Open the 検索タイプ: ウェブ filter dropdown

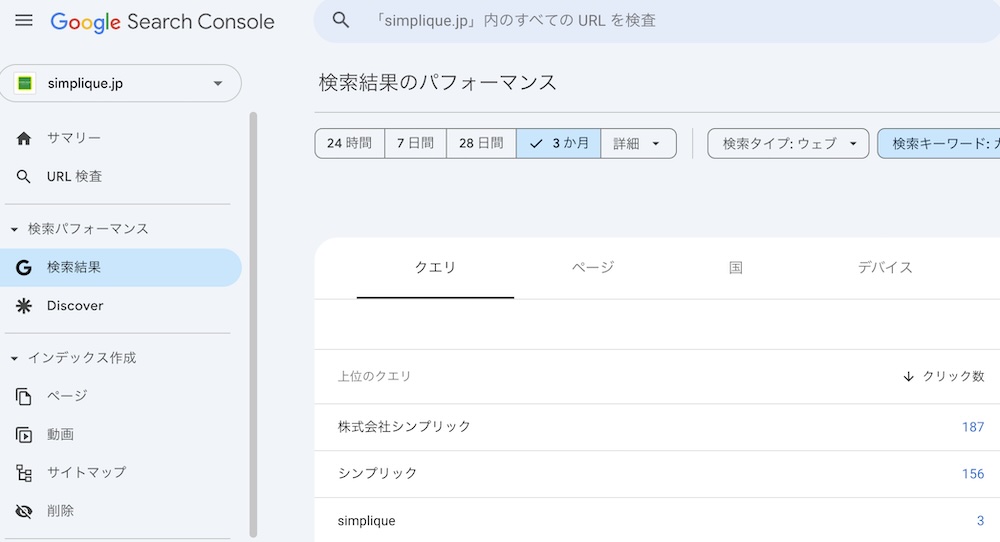coord(788,143)
